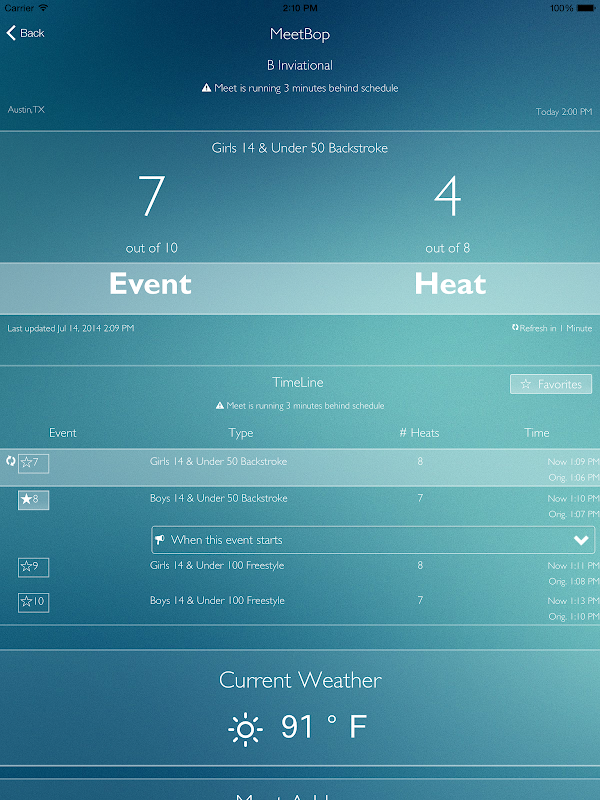Toggle favorite star for event 9
Viewport: 600px width, 800px height.
point(33,567)
